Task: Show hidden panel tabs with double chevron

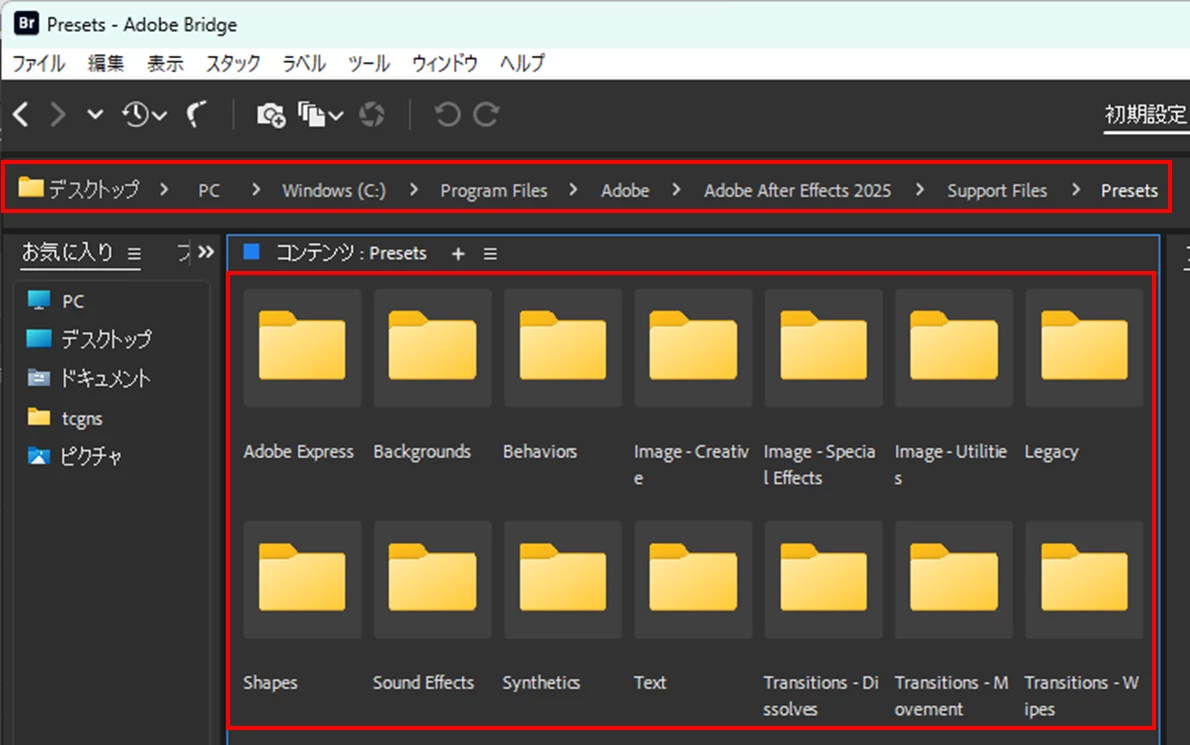Action: [x=206, y=252]
